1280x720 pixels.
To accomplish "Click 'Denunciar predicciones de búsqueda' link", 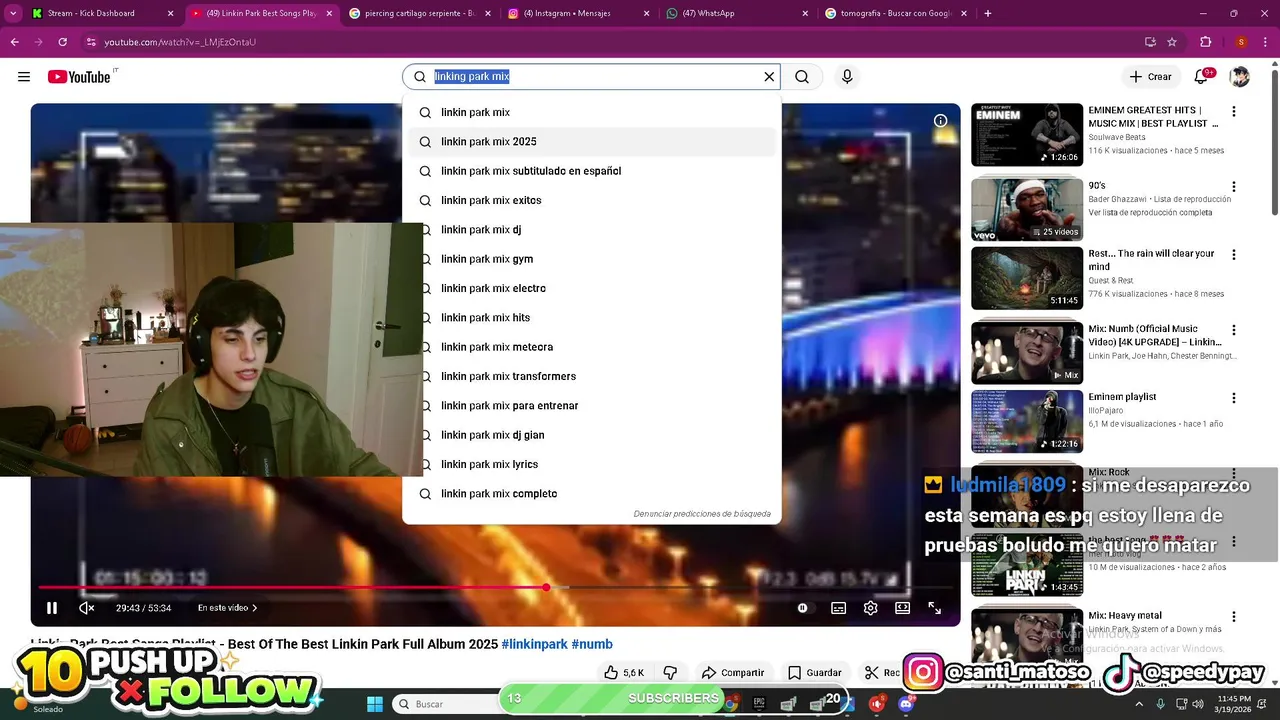I will [x=702, y=514].
